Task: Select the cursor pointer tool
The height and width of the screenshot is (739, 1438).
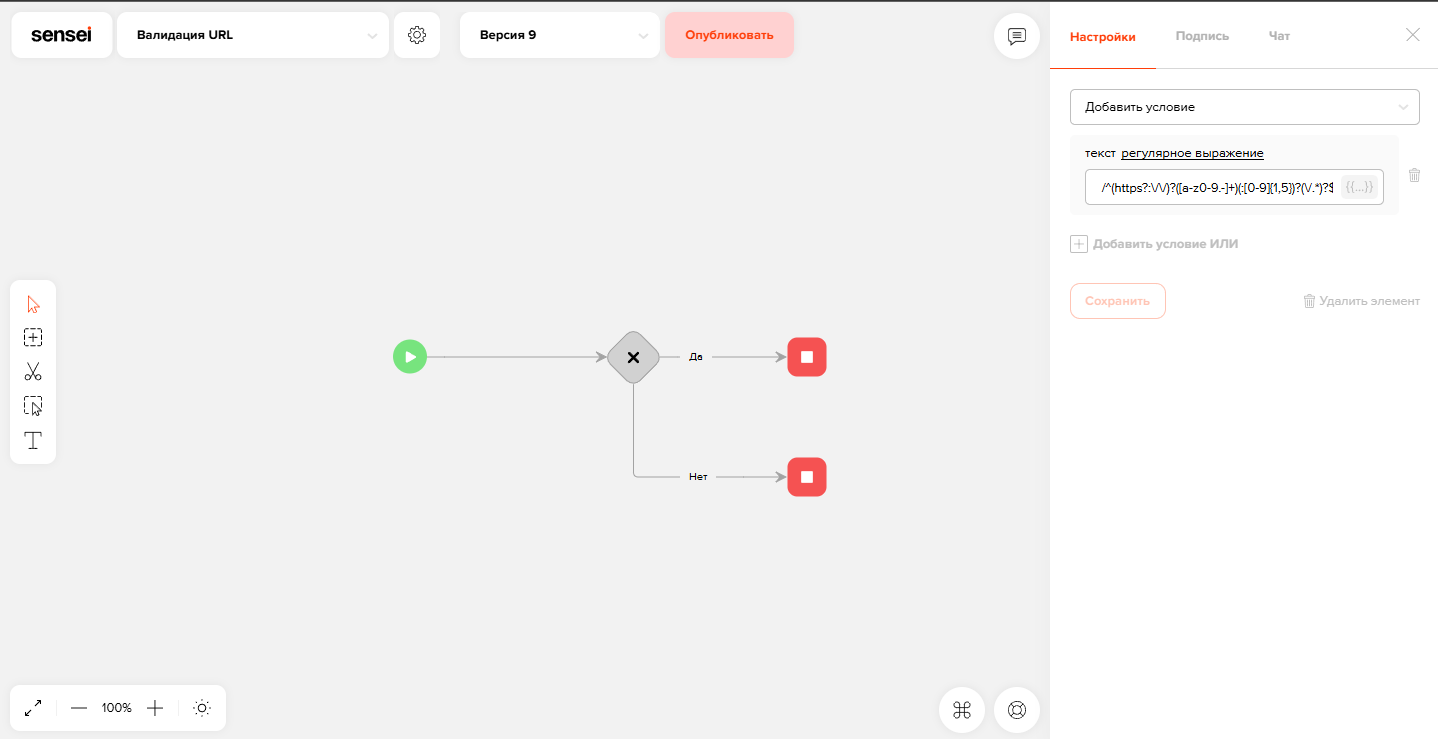Action: (x=33, y=304)
